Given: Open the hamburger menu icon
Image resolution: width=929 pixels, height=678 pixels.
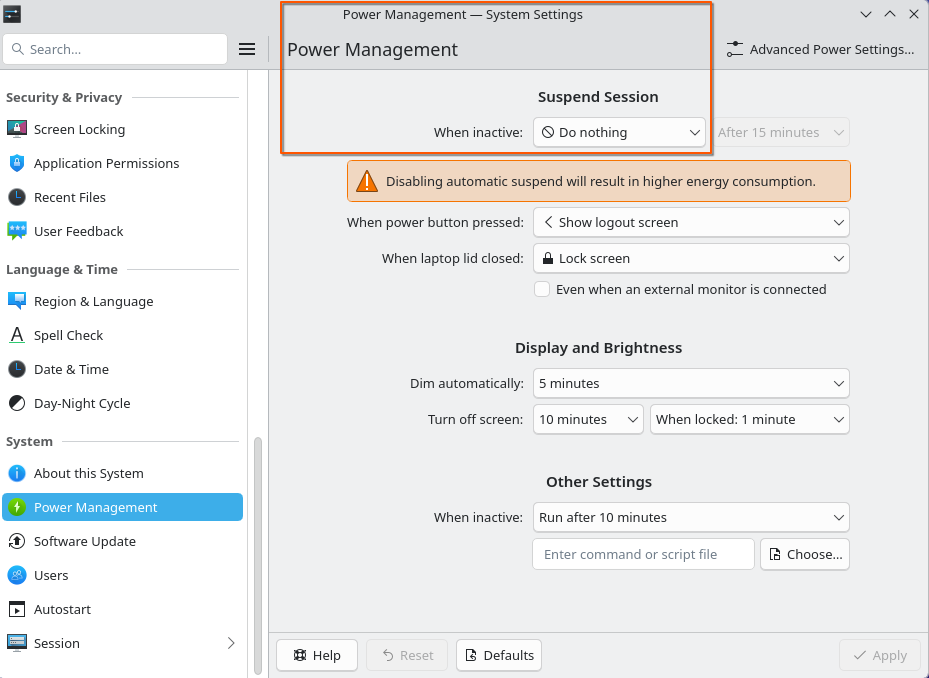Looking at the screenshot, I should [x=247, y=49].
